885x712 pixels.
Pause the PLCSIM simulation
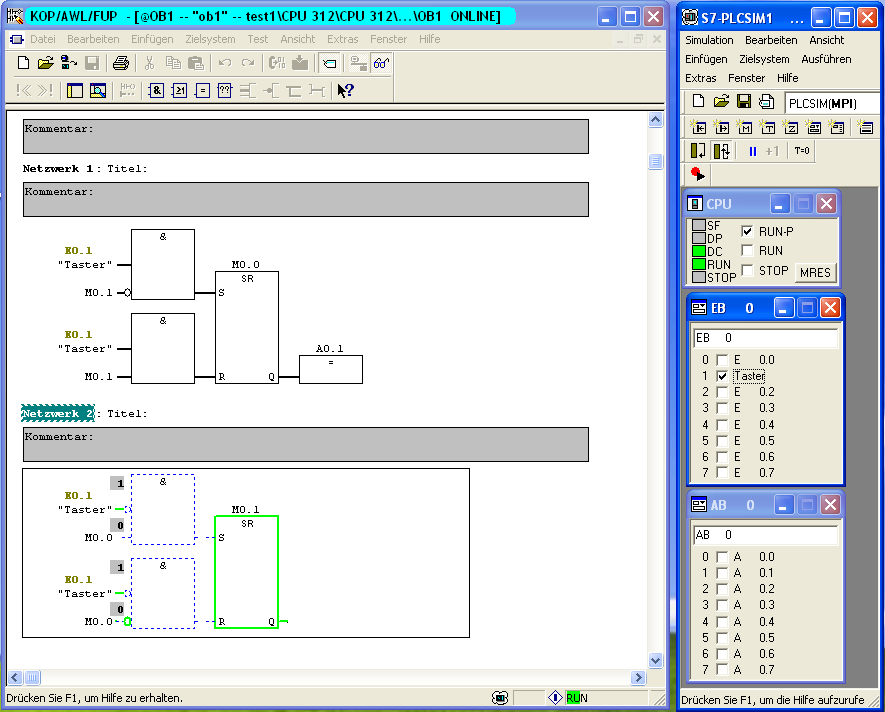click(x=752, y=151)
